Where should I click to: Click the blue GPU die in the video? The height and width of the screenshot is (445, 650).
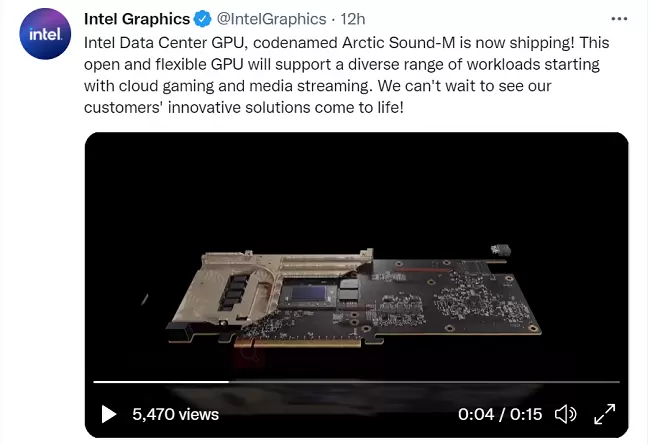point(309,294)
